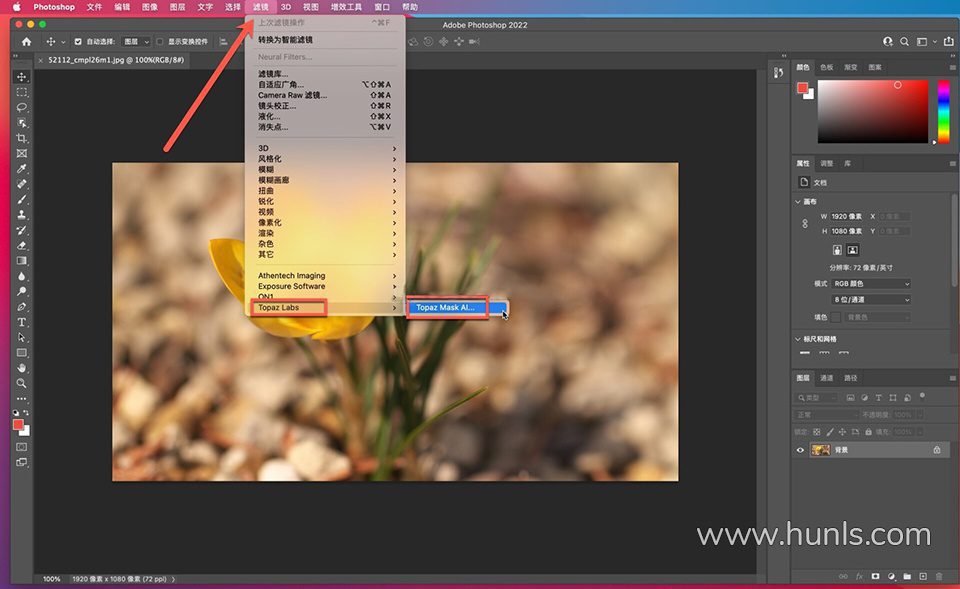Image resolution: width=960 pixels, height=589 pixels.
Task: Choose Topaz Mask AI... from submenu
Action: point(456,307)
